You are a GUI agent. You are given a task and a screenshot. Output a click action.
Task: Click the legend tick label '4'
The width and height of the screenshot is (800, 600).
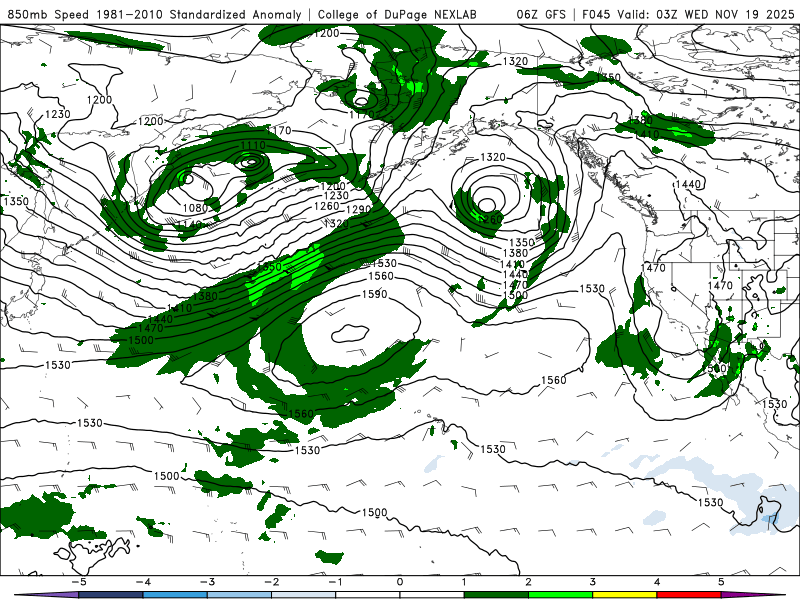[x=657, y=582]
